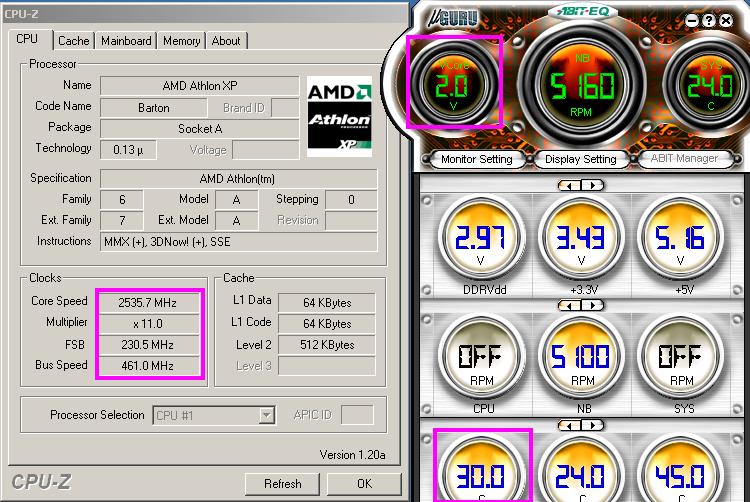
Task: Click the Code Name Barton field
Action: coord(154,108)
